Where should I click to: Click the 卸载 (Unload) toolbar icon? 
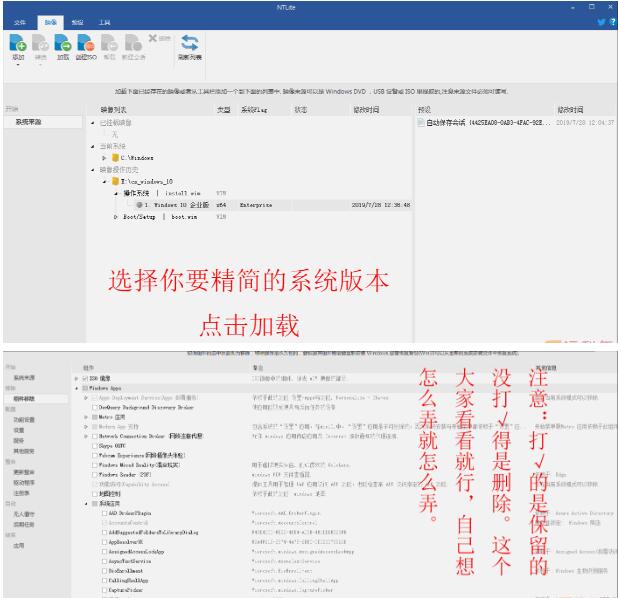tap(109, 43)
